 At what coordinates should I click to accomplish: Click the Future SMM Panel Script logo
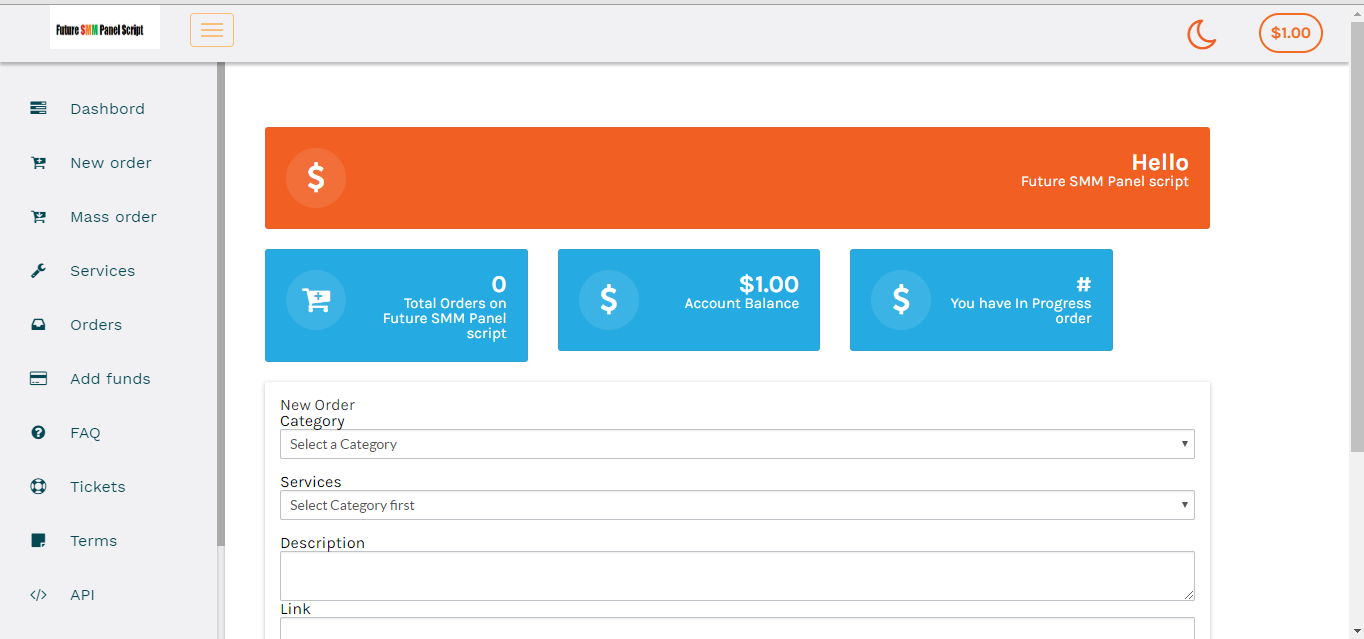pyautogui.click(x=104, y=30)
